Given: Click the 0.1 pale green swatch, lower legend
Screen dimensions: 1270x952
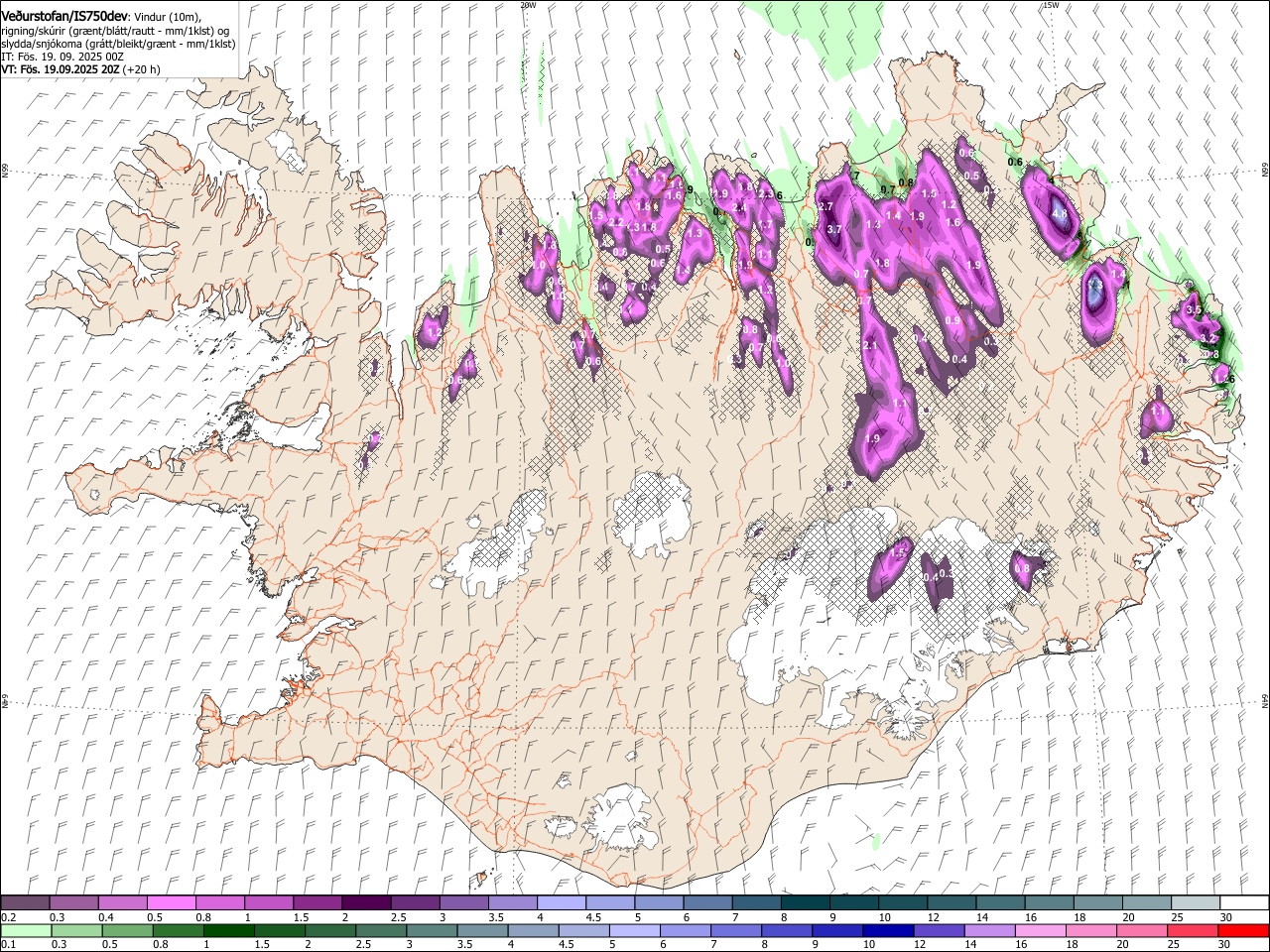Looking at the screenshot, I should 26,930.
